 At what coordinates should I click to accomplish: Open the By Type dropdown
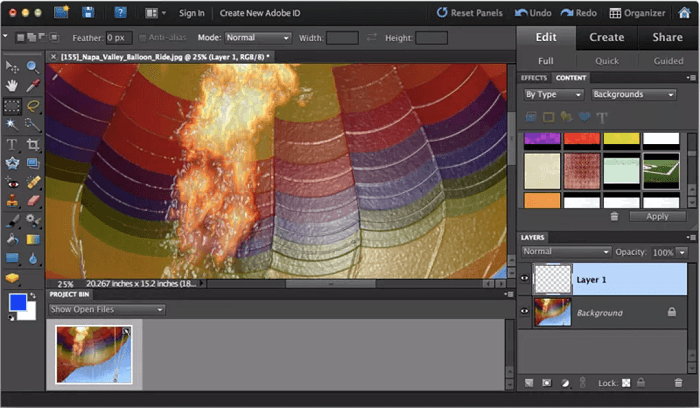(x=554, y=95)
